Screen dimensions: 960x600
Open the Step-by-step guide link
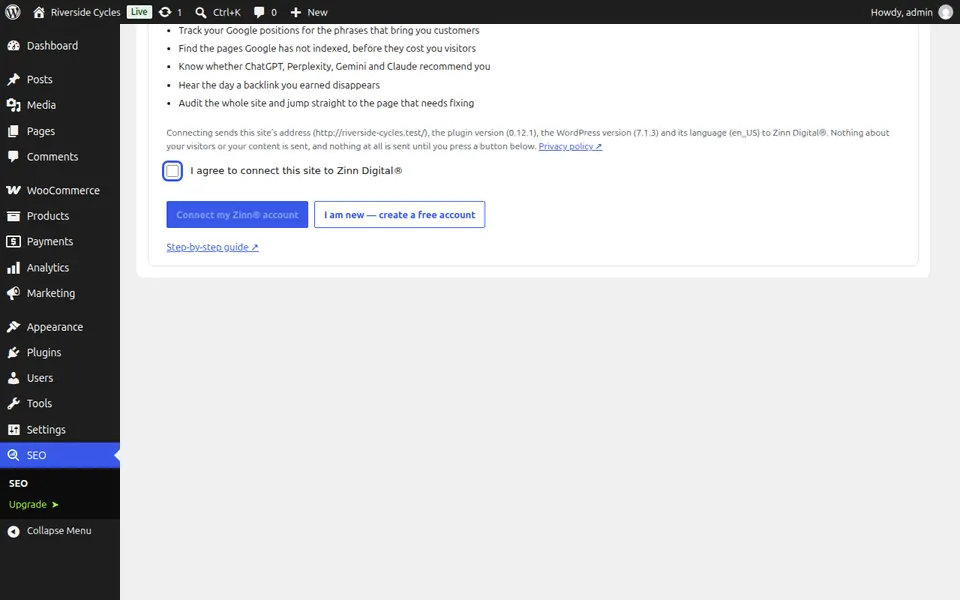[x=212, y=247]
